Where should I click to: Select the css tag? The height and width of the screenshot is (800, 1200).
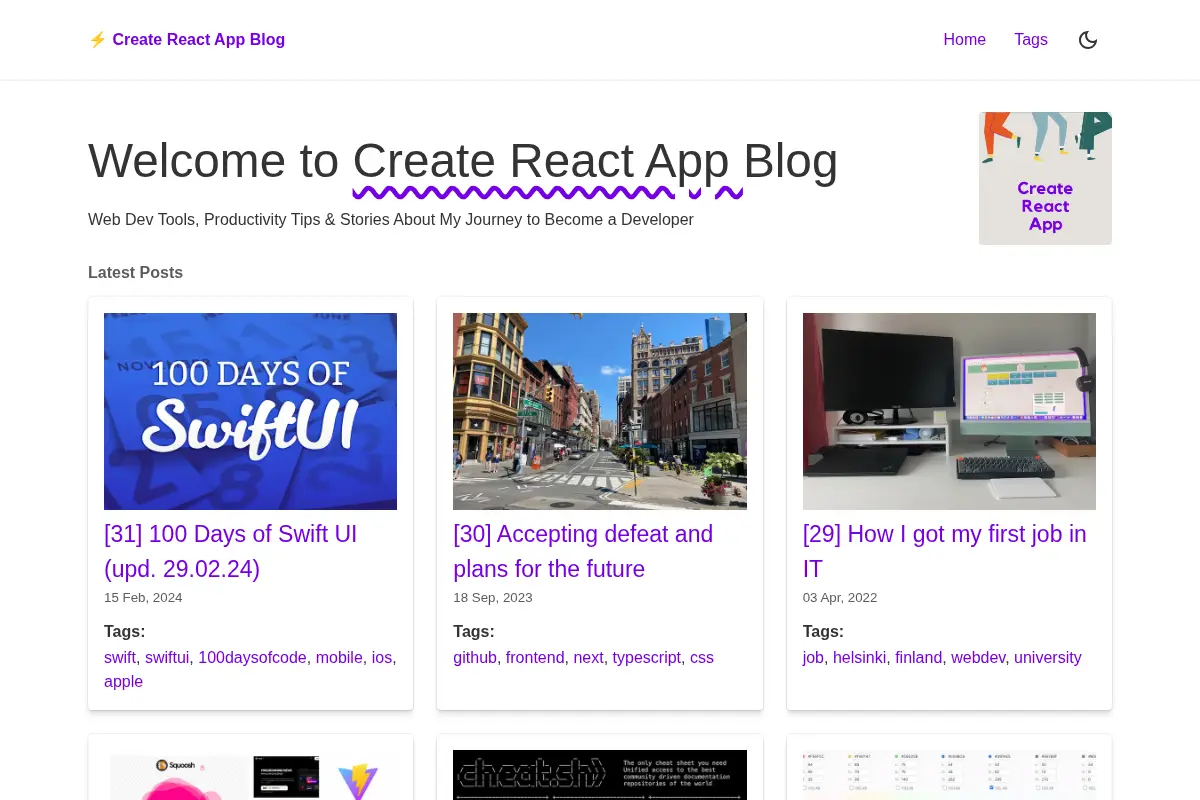702,658
